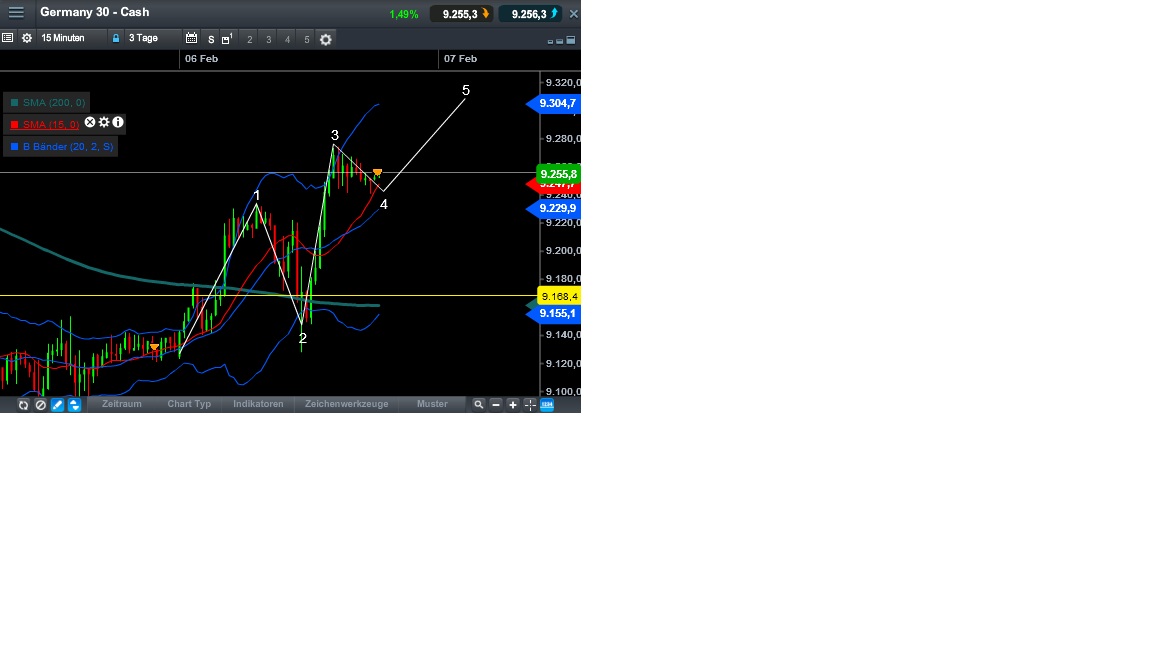
Task: Click the calendar date-selection icon
Action: (192, 38)
